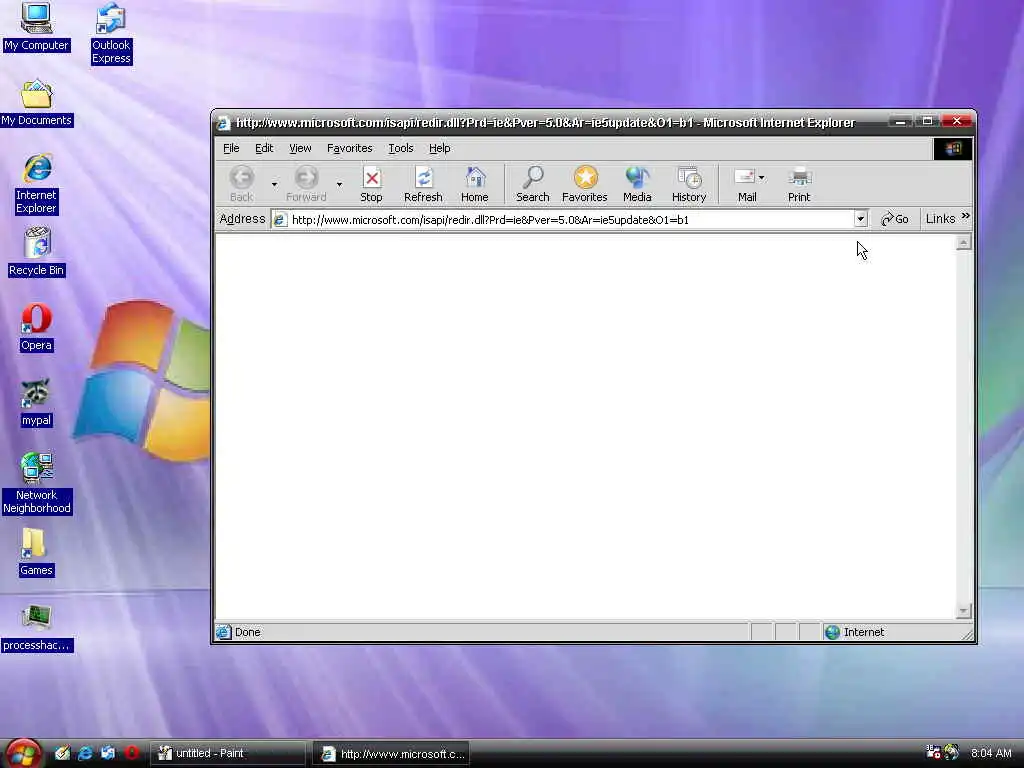1024x768 pixels.
Task: Open the Forward history dropdown arrow
Action: pyautogui.click(x=339, y=184)
